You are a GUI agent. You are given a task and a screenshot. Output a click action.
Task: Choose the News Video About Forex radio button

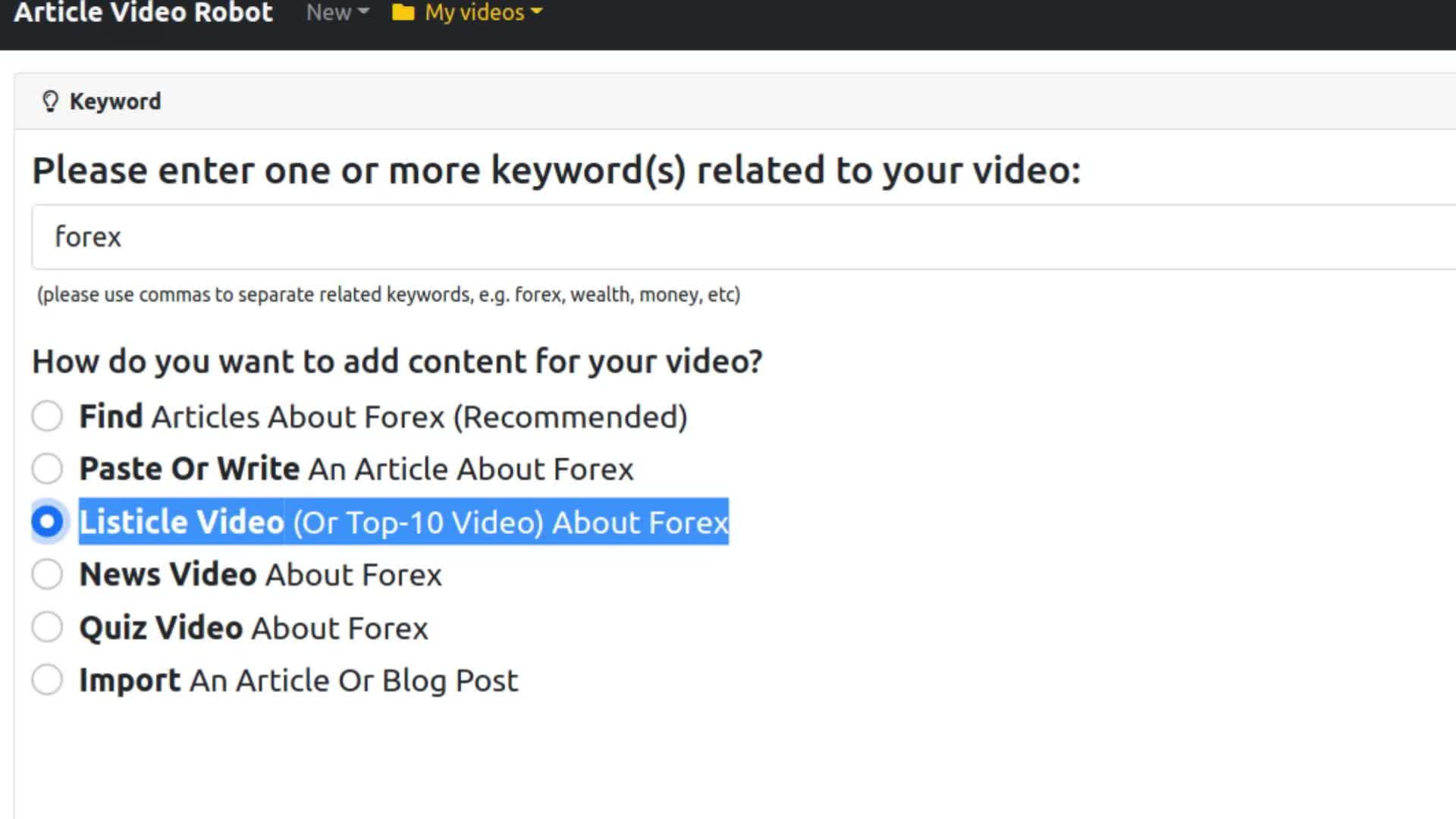point(47,574)
